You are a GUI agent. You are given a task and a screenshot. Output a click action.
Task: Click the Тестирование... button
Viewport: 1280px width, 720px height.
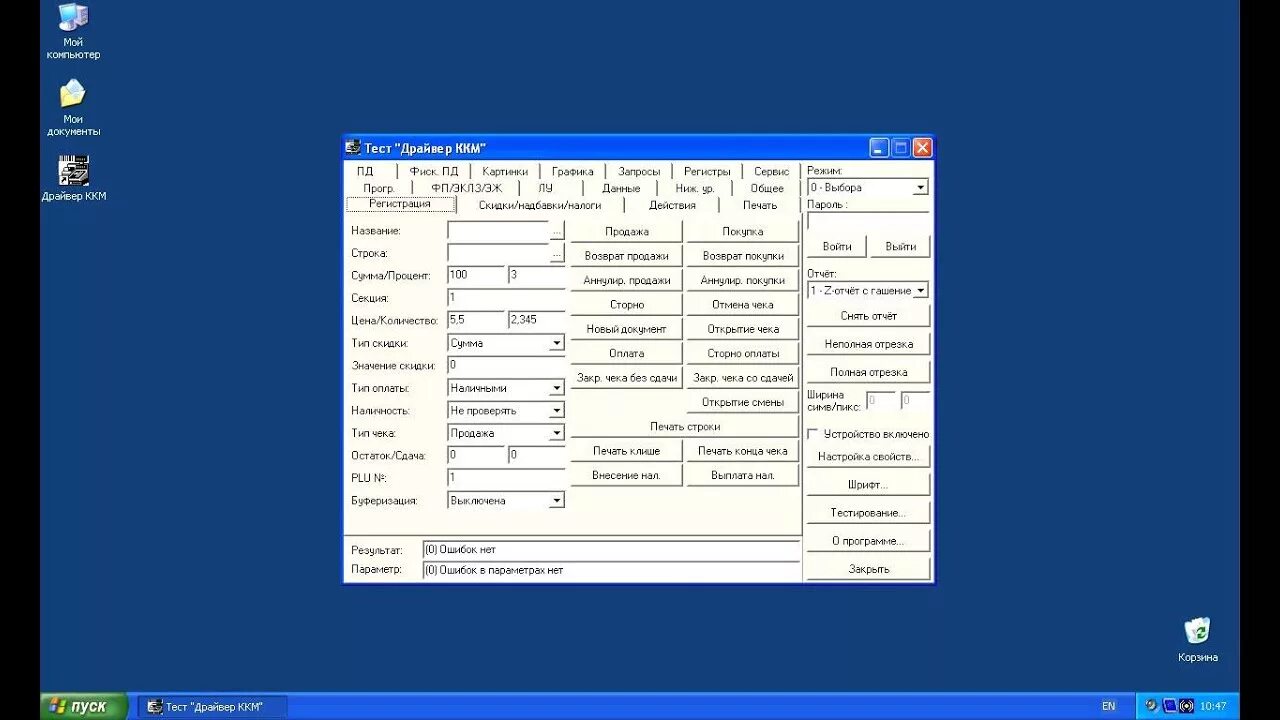click(869, 512)
